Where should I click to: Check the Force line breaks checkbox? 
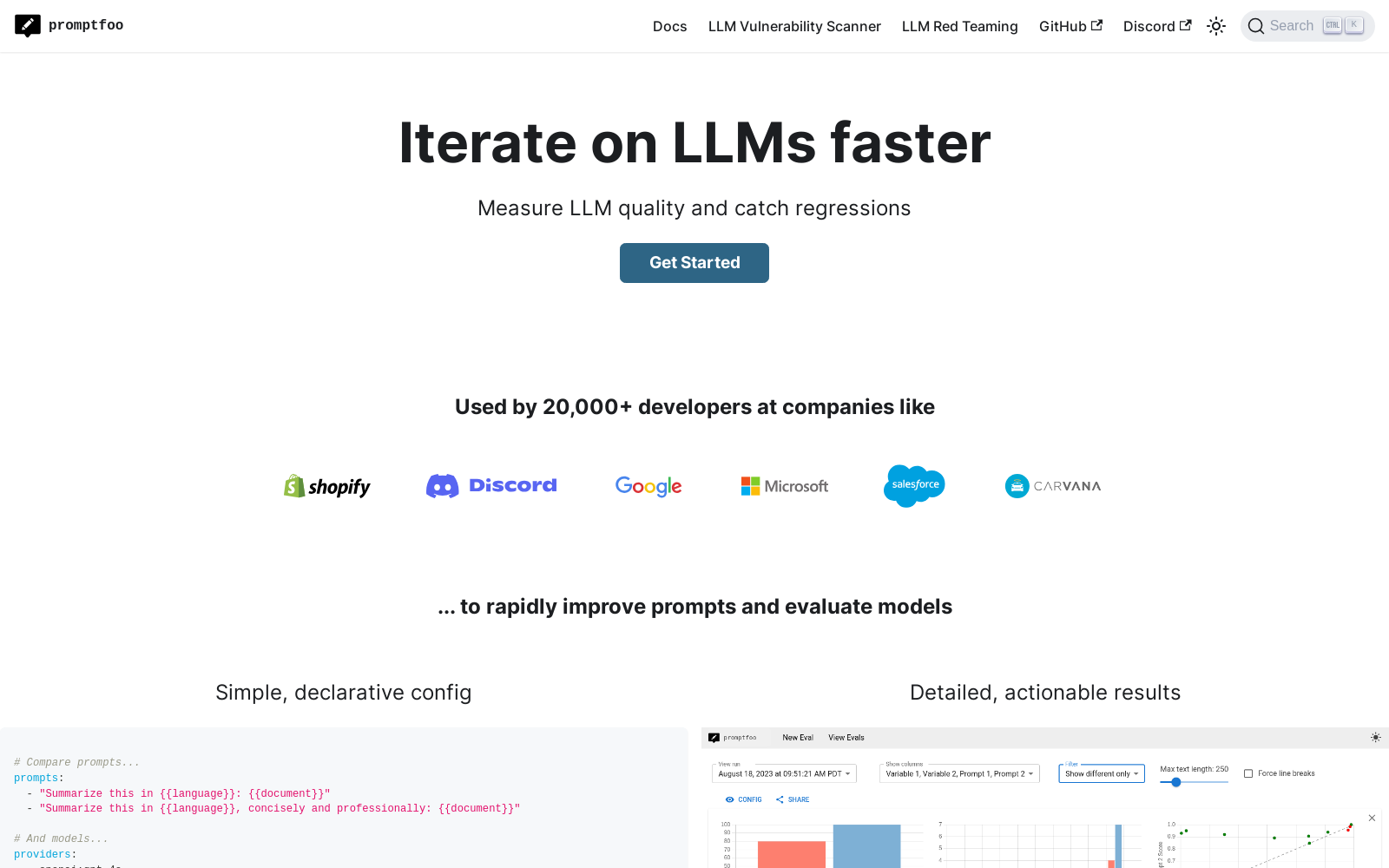coord(1248,773)
